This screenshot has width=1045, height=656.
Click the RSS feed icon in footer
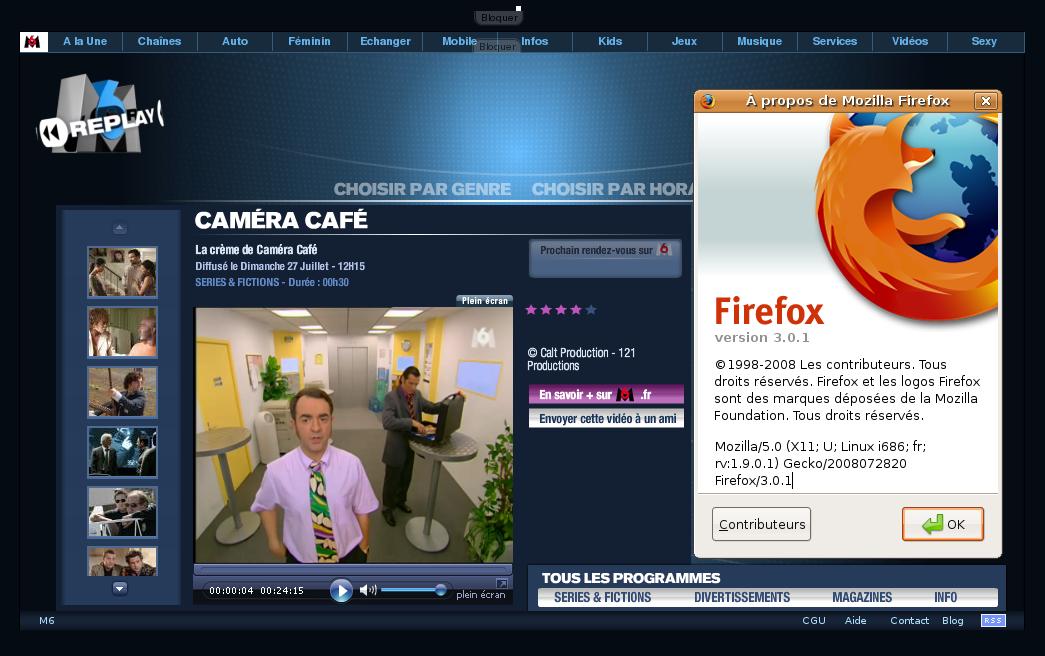coord(993,621)
